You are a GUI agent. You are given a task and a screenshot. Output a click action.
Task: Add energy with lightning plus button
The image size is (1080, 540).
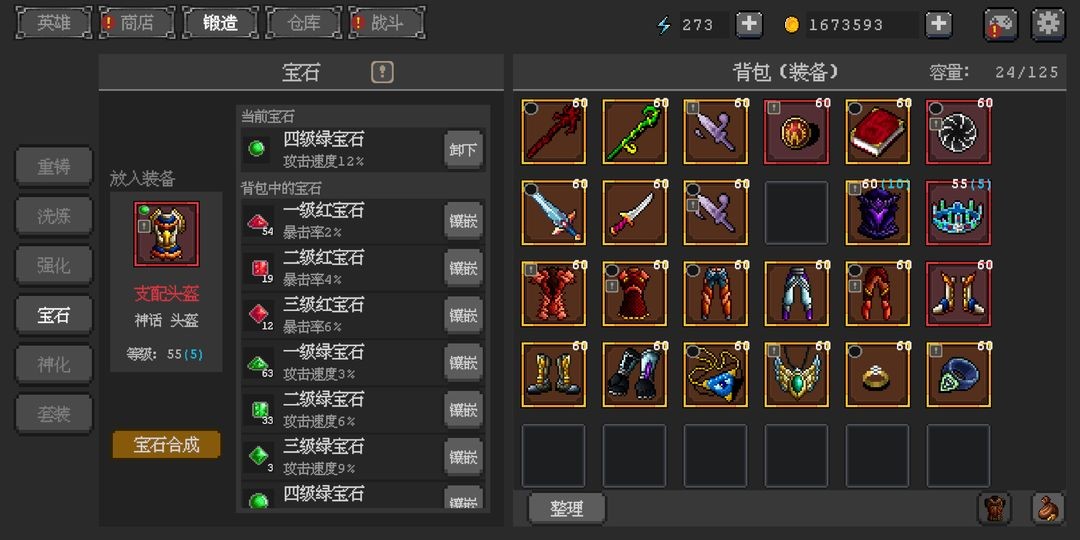pos(749,25)
